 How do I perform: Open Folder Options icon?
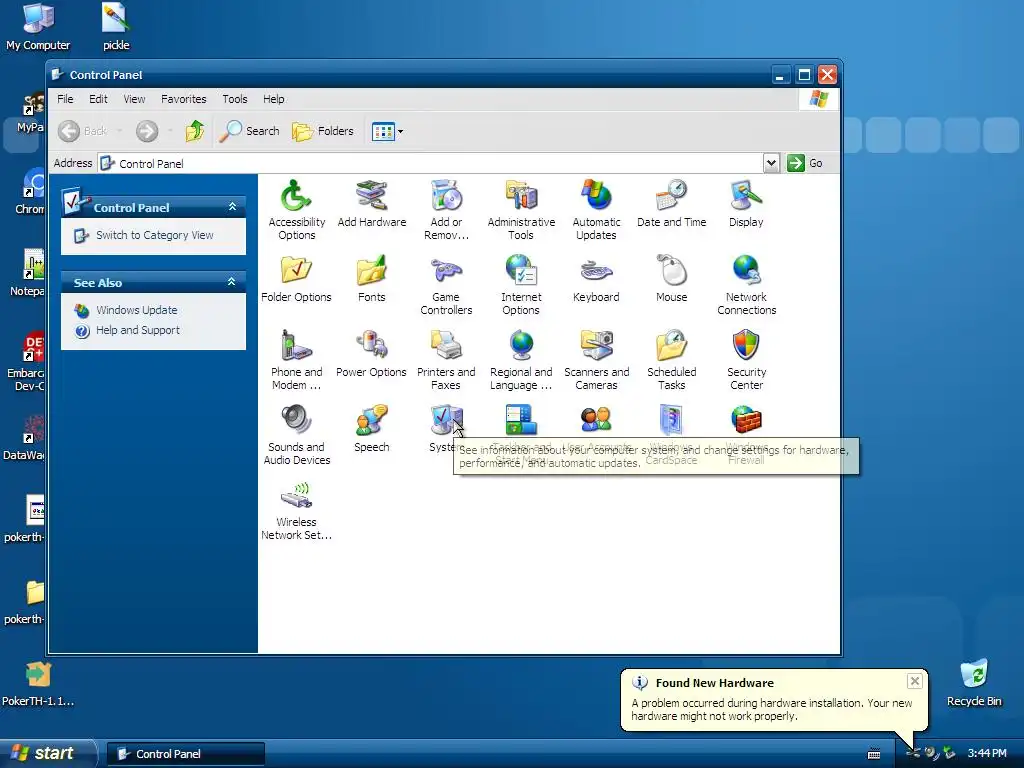[296, 279]
